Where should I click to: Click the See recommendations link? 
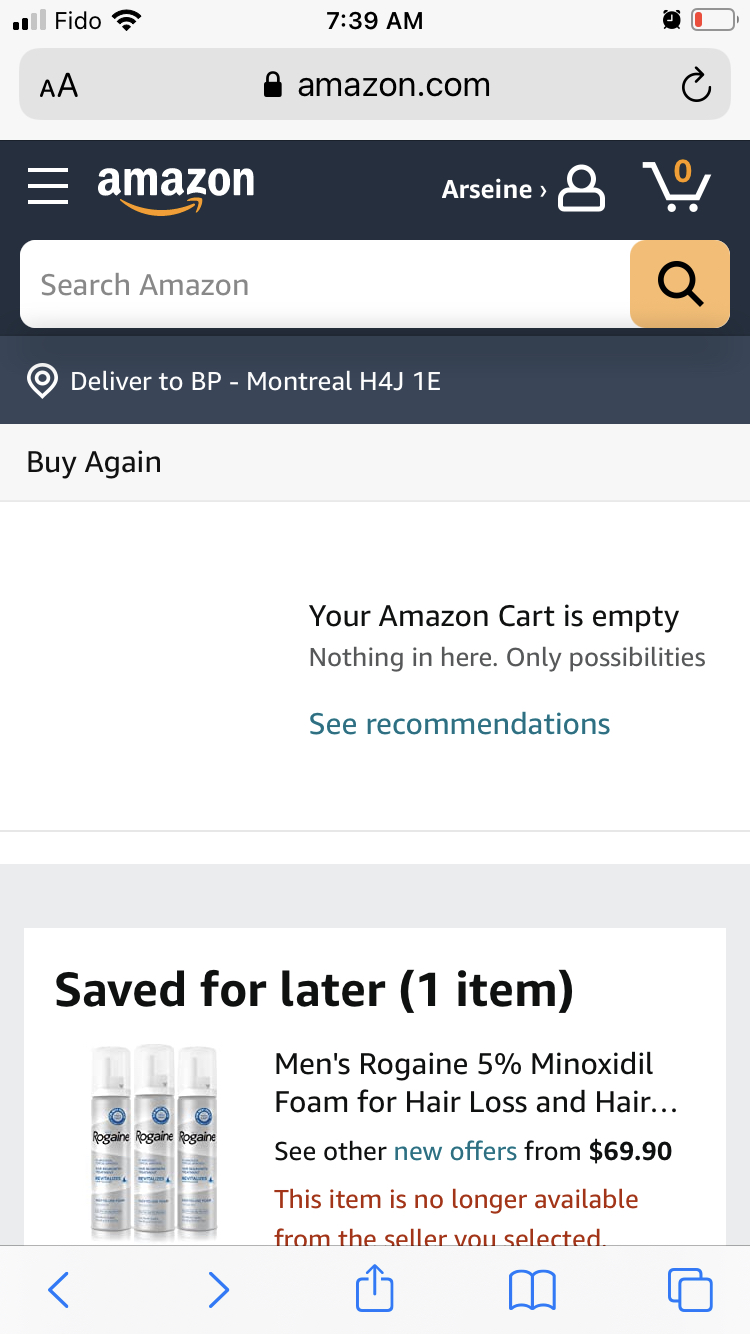tap(459, 724)
